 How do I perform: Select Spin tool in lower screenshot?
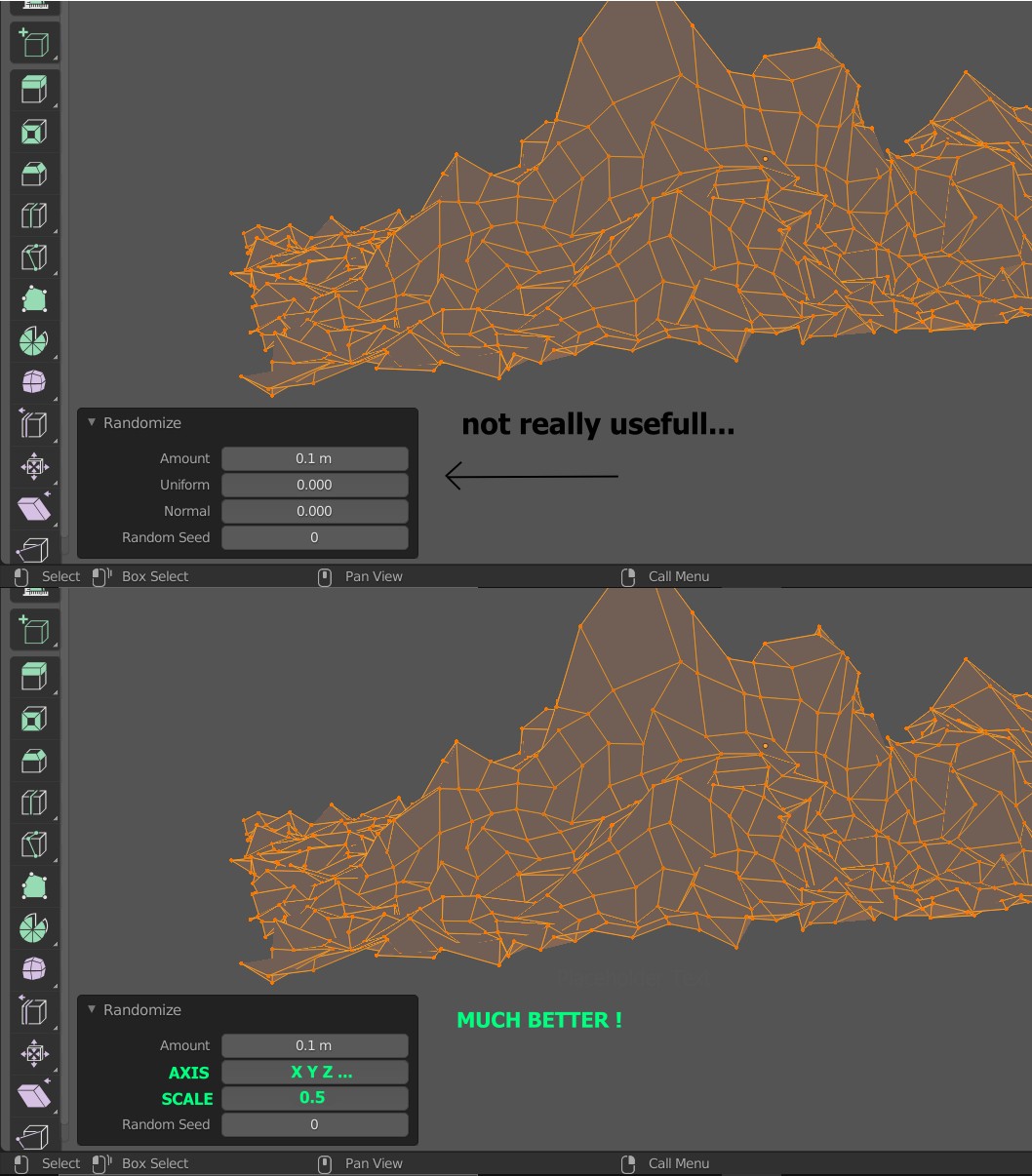[34, 928]
